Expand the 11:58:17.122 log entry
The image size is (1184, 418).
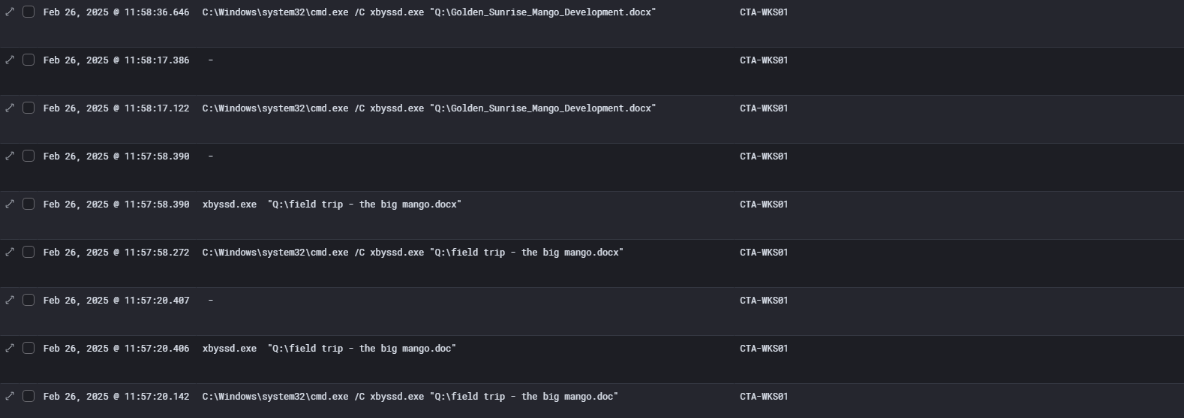tap(10, 108)
